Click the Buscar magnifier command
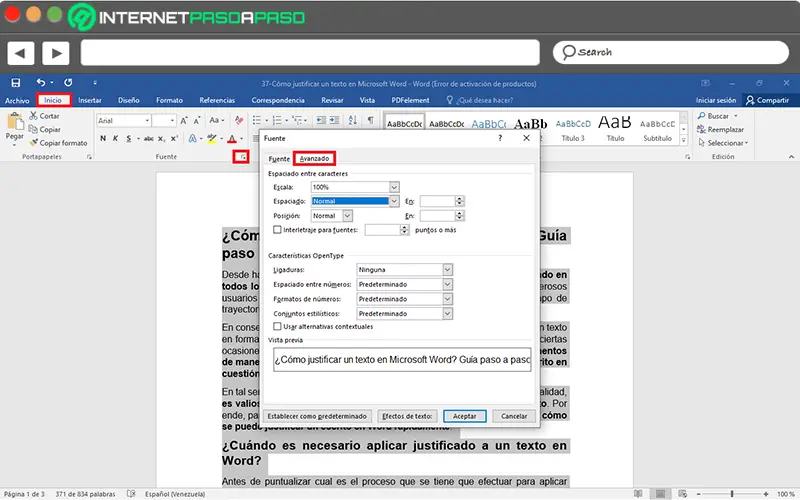The width and height of the screenshot is (800, 500). [717, 116]
